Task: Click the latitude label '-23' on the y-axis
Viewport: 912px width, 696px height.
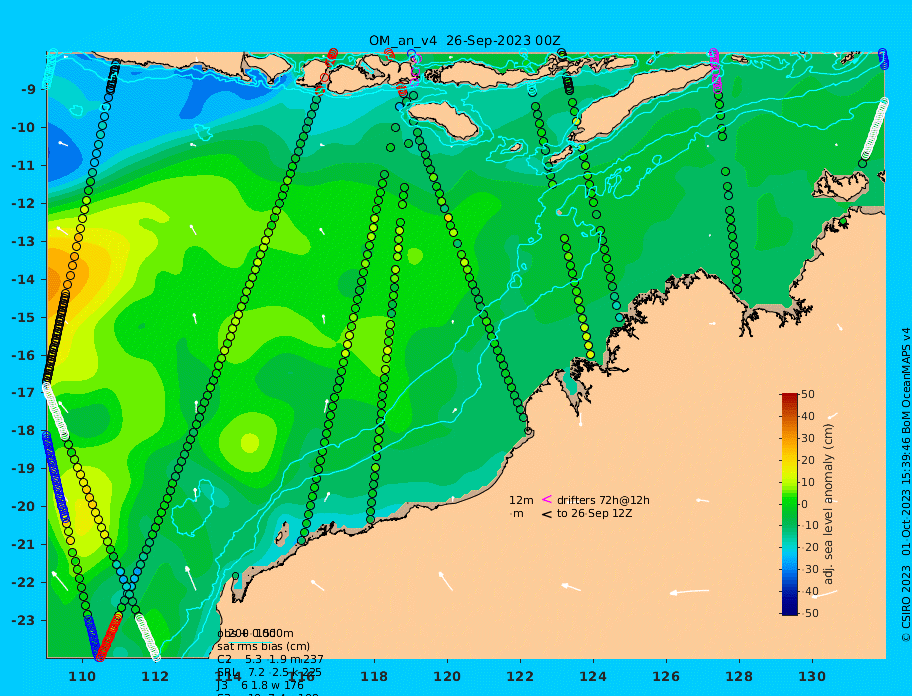Action: [23, 620]
